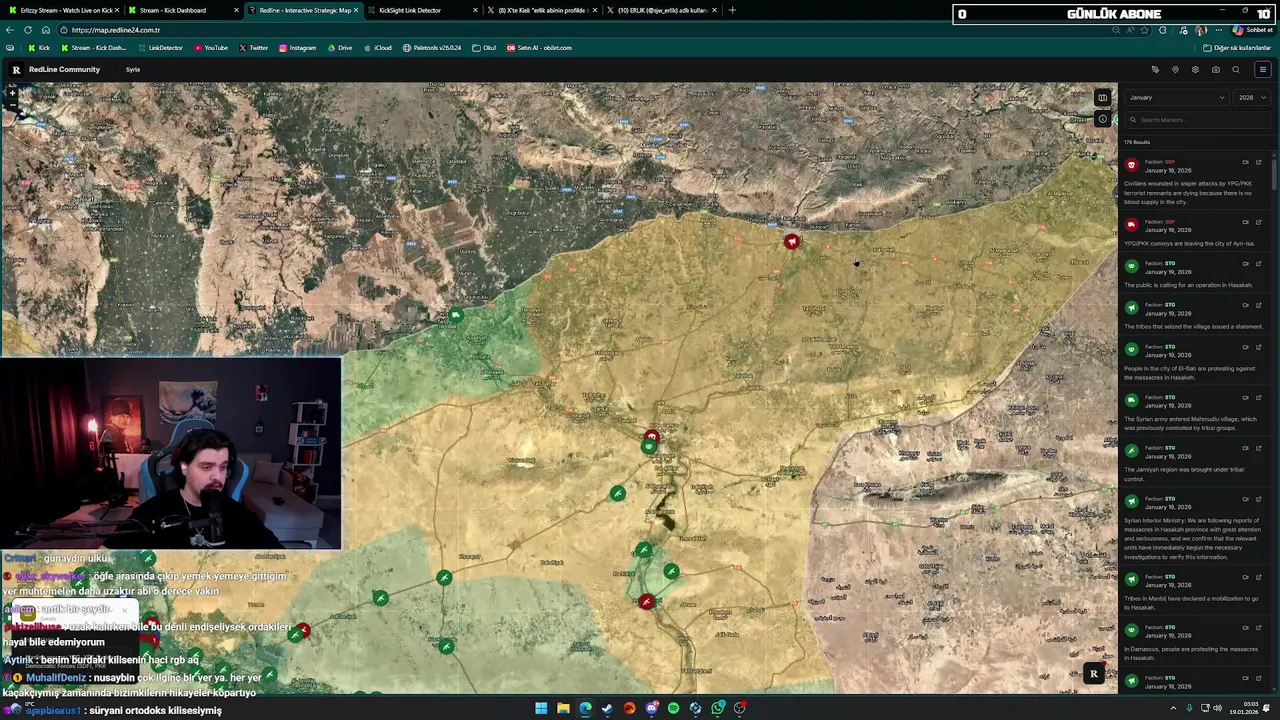This screenshot has height=720, width=1280.
Task: Click the search magnifier icon in RedLine header
Action: (x=1236, y=70)
